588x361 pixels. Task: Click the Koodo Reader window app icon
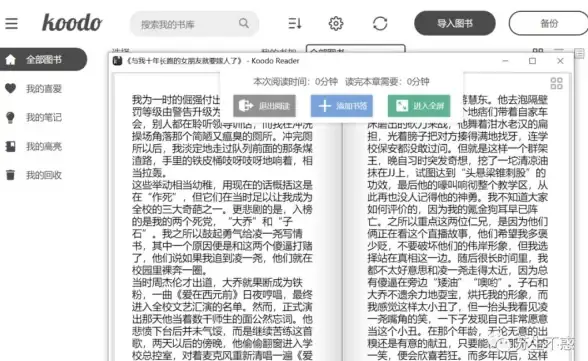click(117, 61)
